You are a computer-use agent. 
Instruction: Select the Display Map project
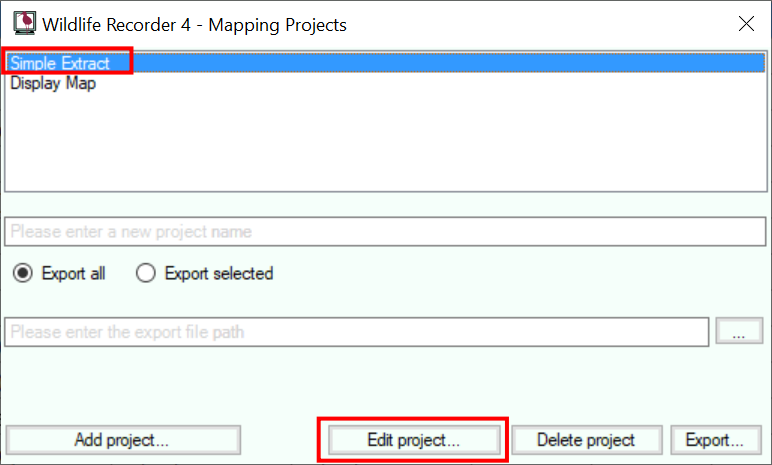(x=385, y=83)
